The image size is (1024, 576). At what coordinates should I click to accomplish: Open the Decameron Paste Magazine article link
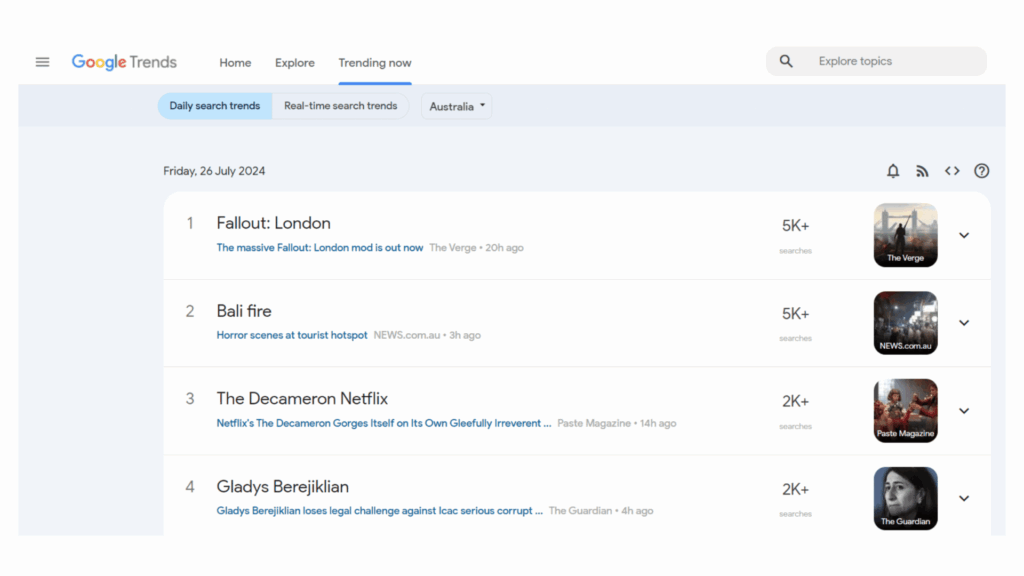(384, 423)
